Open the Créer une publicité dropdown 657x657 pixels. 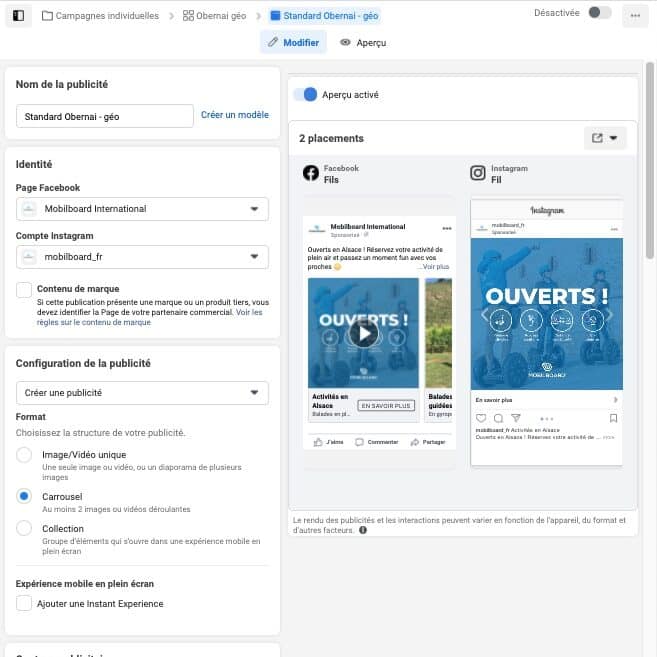pyautogui.click(x=142, y=393)
